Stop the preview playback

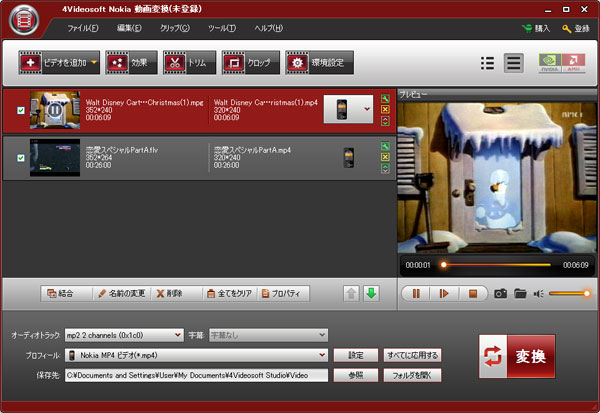tap(473, 294)
